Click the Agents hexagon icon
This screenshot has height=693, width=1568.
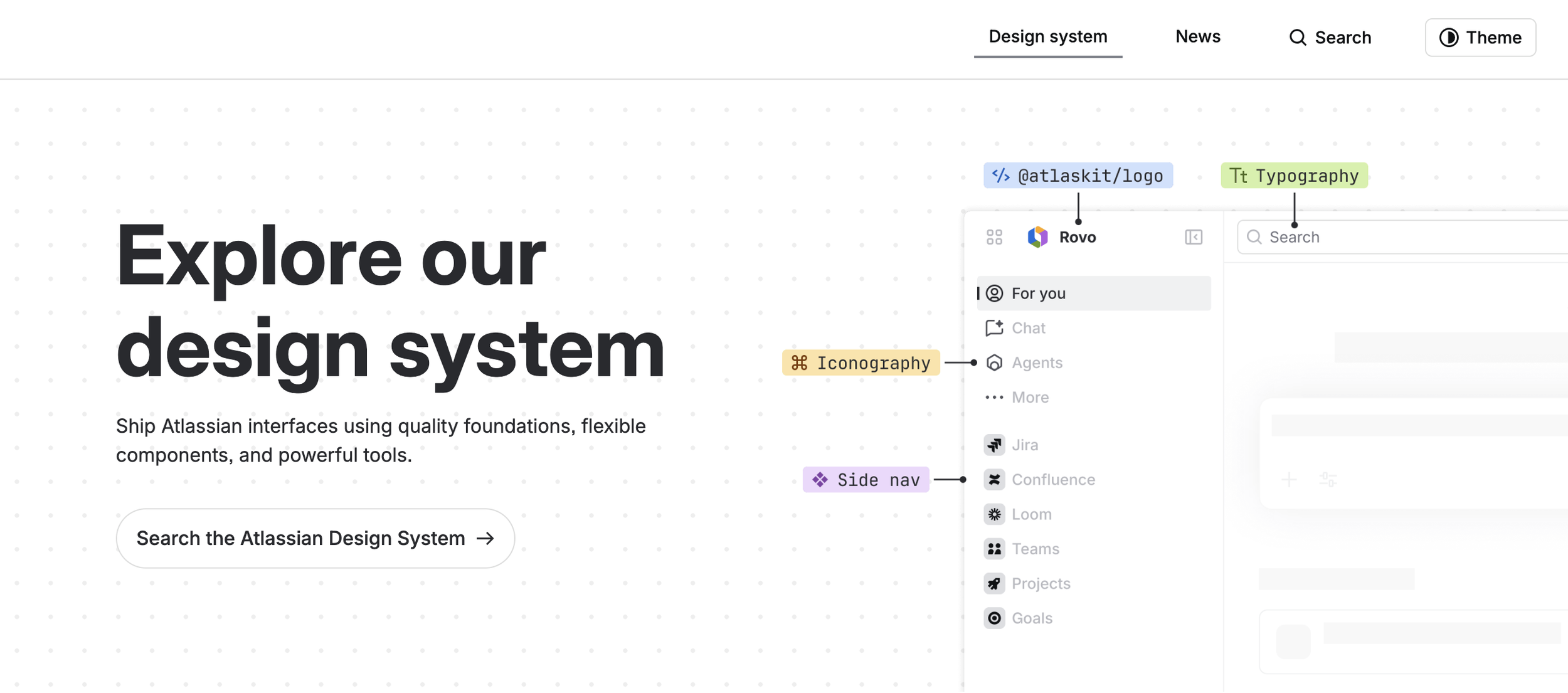(x=994, y=362)
